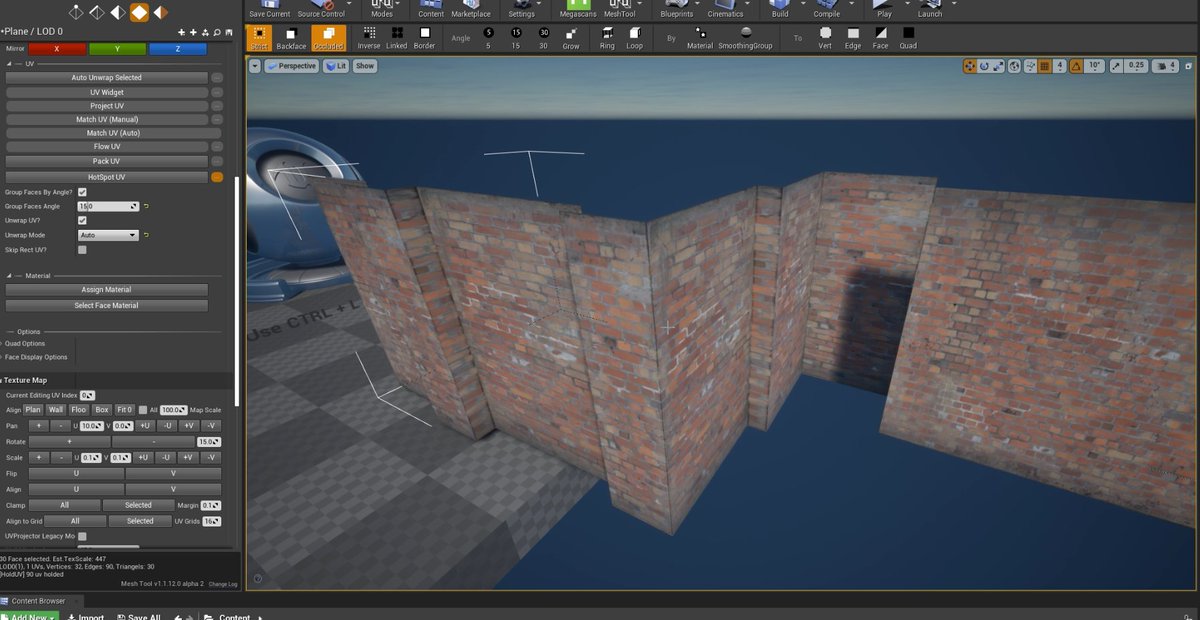
Task: Click the Save Current toolbar icon
Action: (269, 9)
